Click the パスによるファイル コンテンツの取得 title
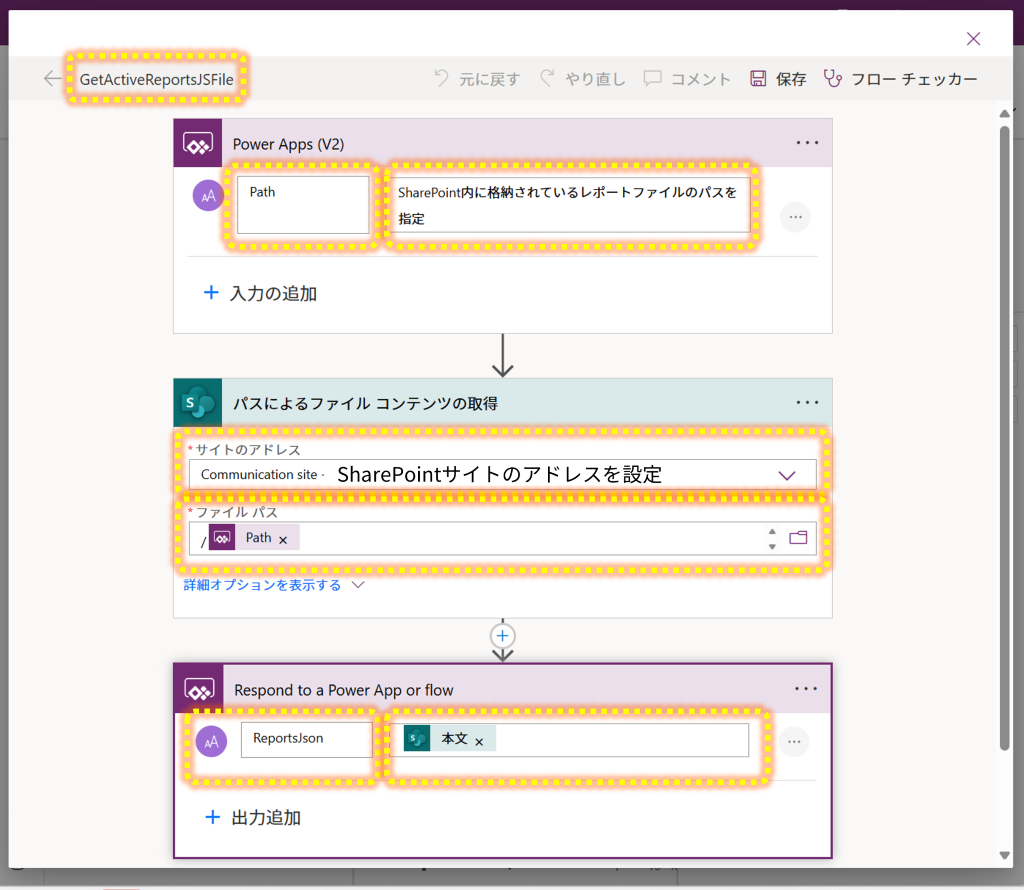This screenshot has width=1024, height=890. (x=366, y=404)
